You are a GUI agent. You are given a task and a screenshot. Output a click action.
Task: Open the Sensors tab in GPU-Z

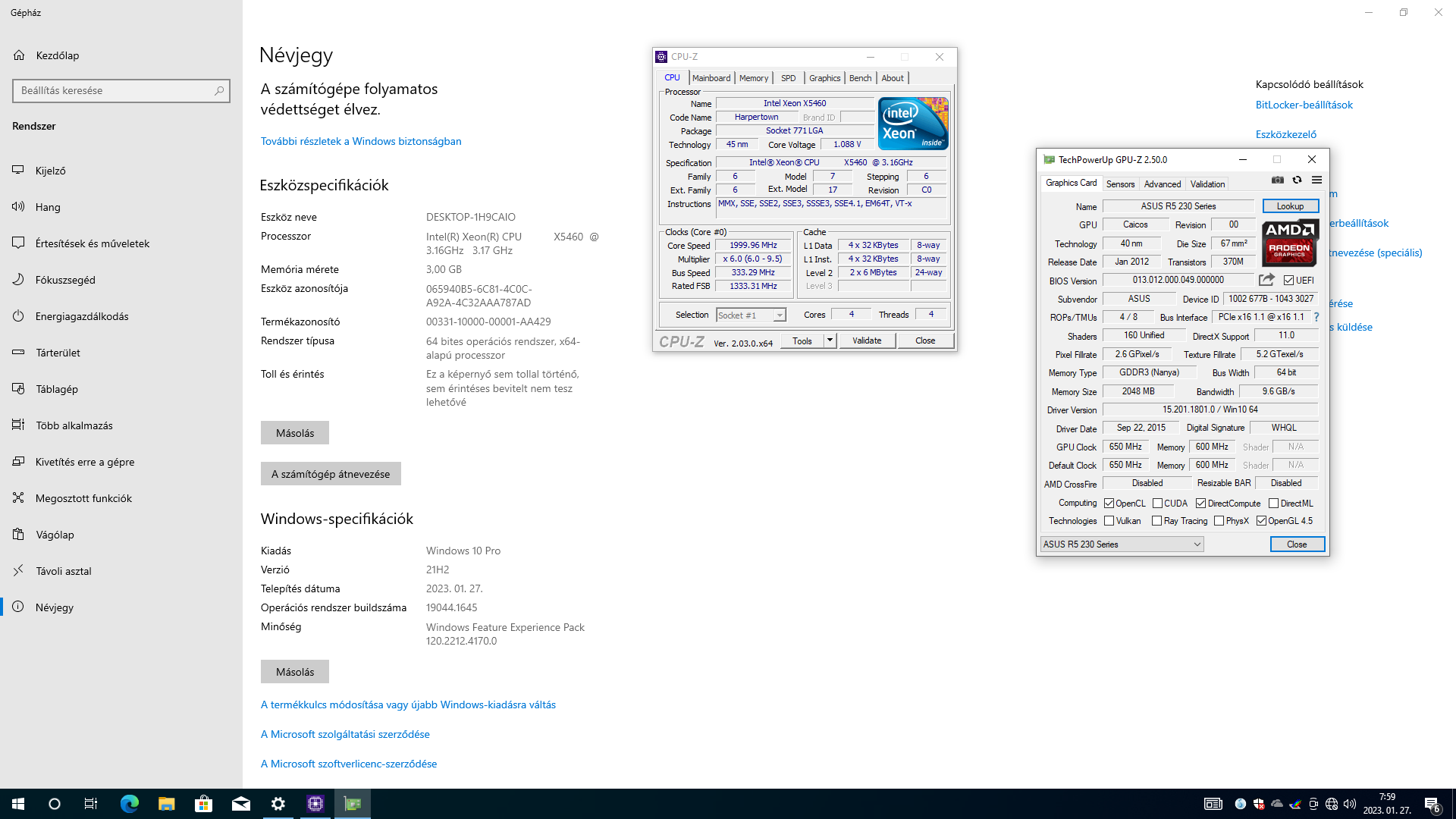click(x=1120, y=184)
